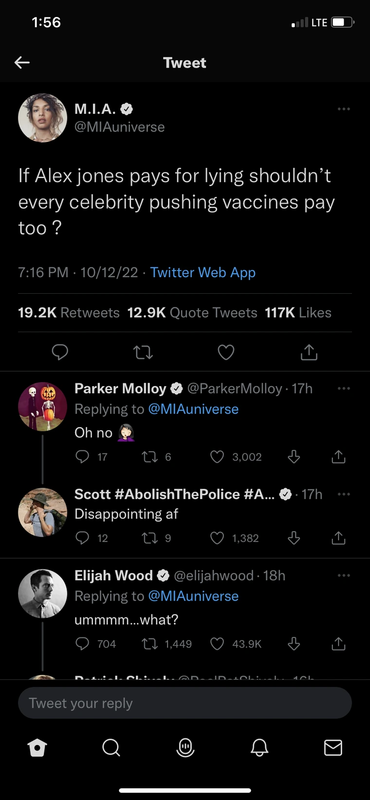This screenshot has height=800, width=370.
Task: Share M.I.A.'s main tweet
Action: click(309, 352)
